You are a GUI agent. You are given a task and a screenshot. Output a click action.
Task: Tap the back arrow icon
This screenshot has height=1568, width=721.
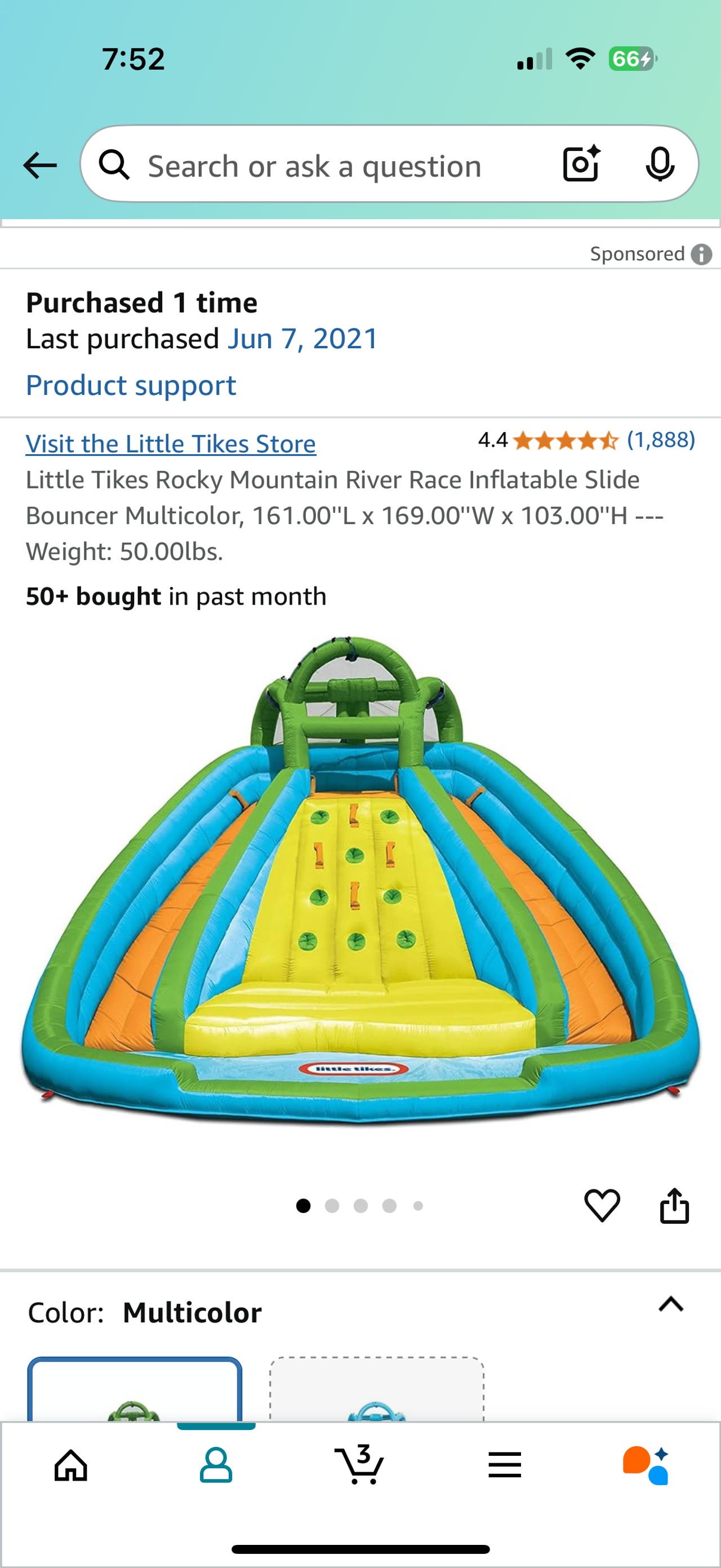coord(40,166)
